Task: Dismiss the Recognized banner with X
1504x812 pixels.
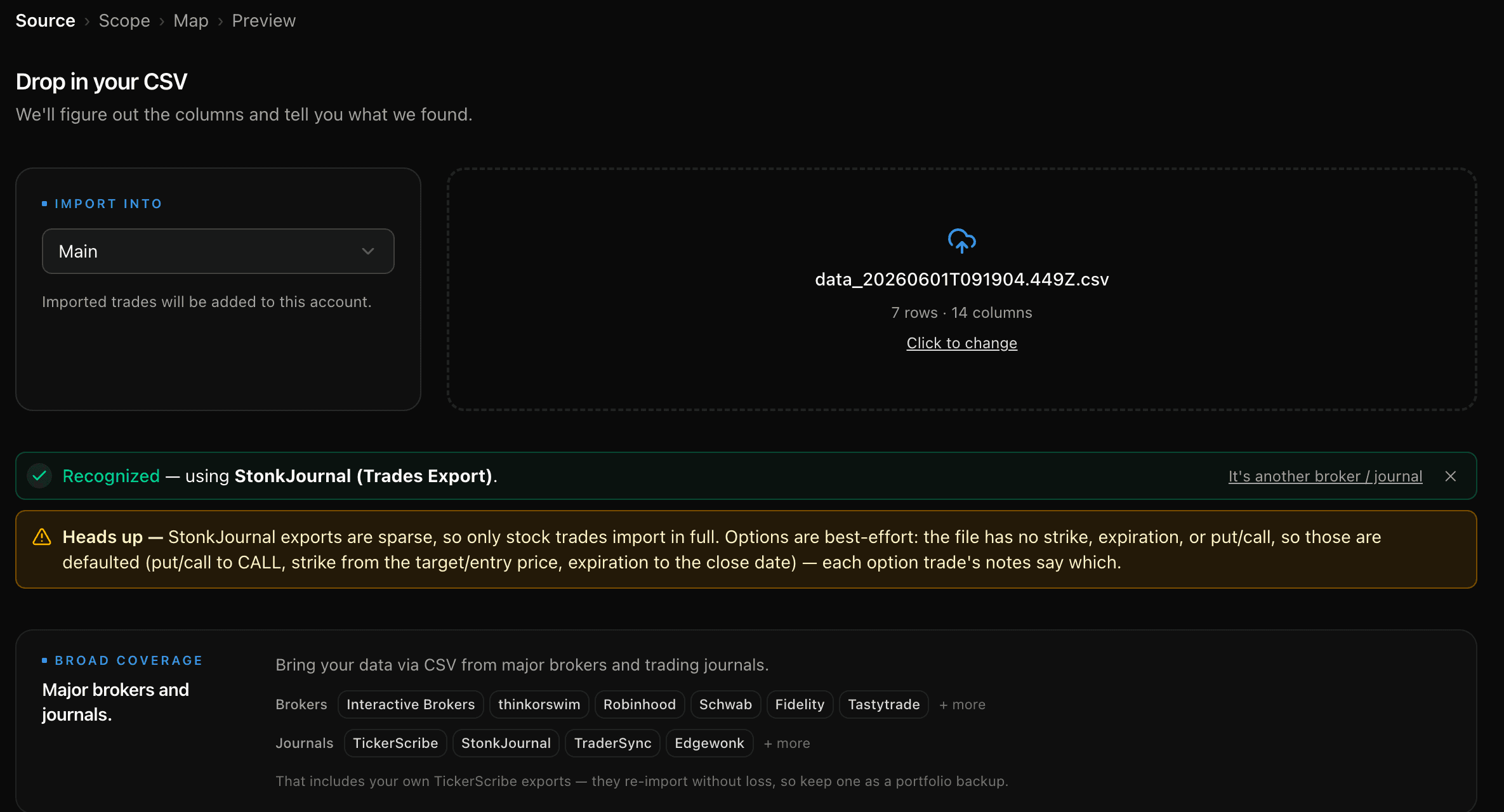Action: point(1451,476)
